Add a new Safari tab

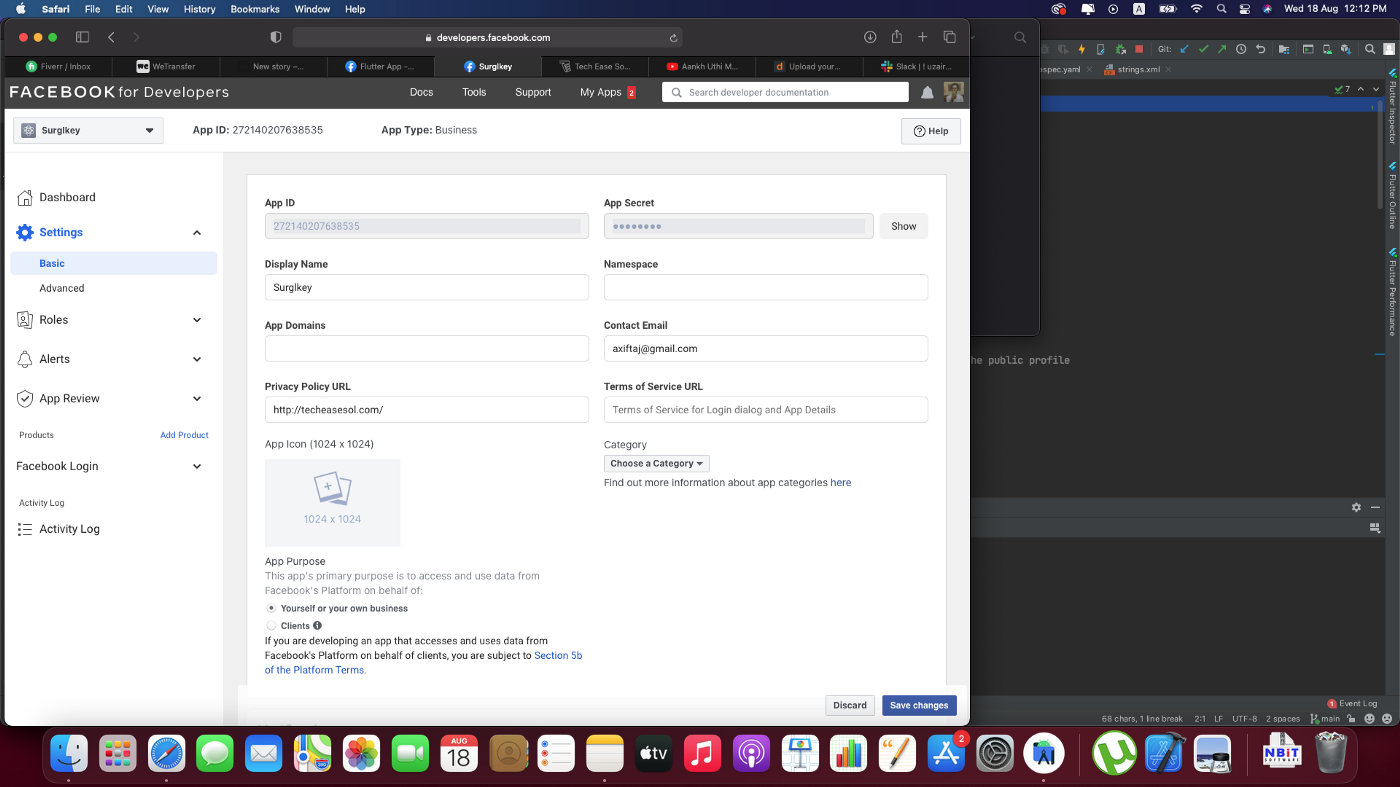pos(923,37)
